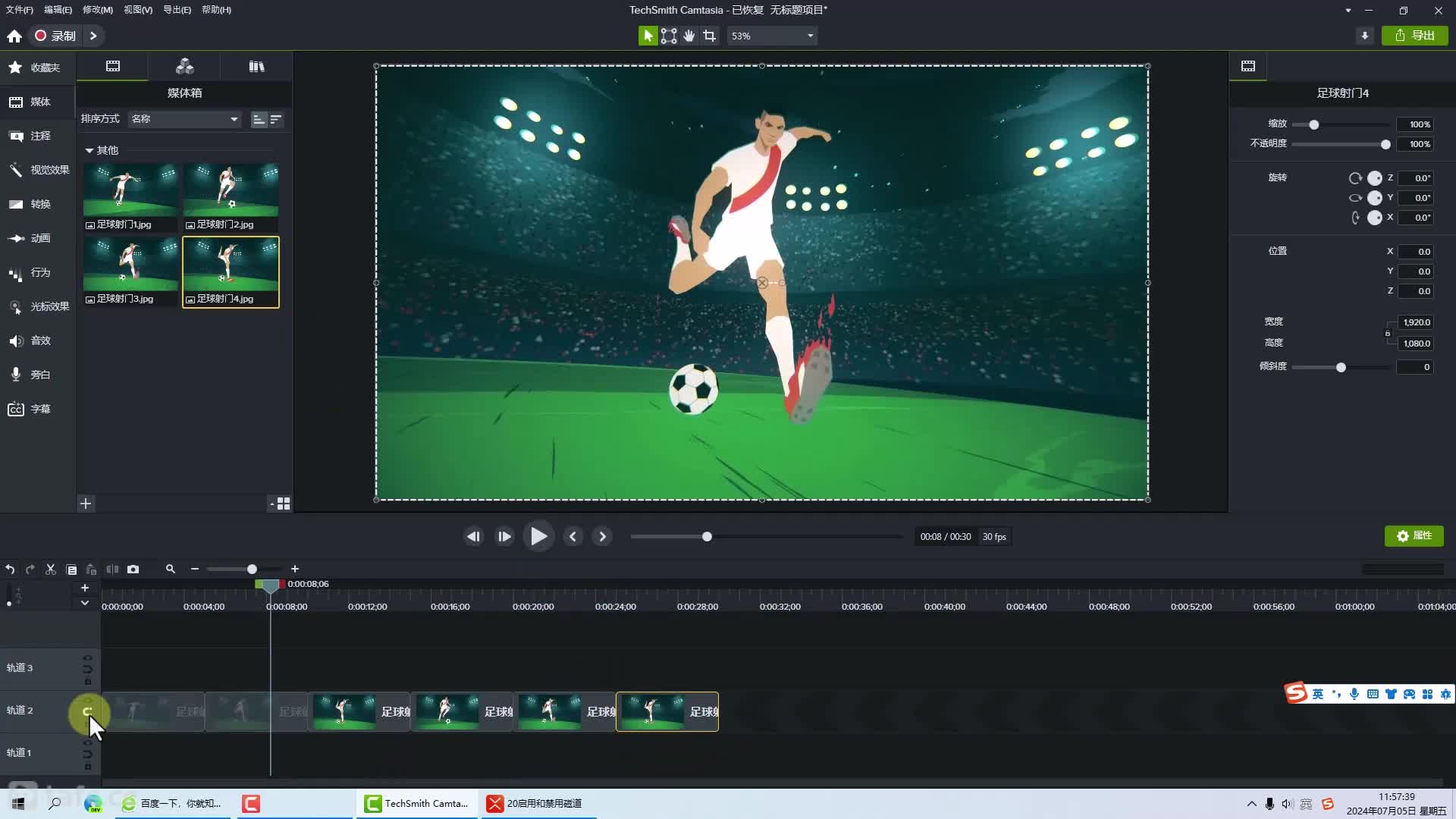The height and width of the screenshot is (819, 1456).
Task: Open the Visual Effects (视觉效果) section
Action: [38, 170]
